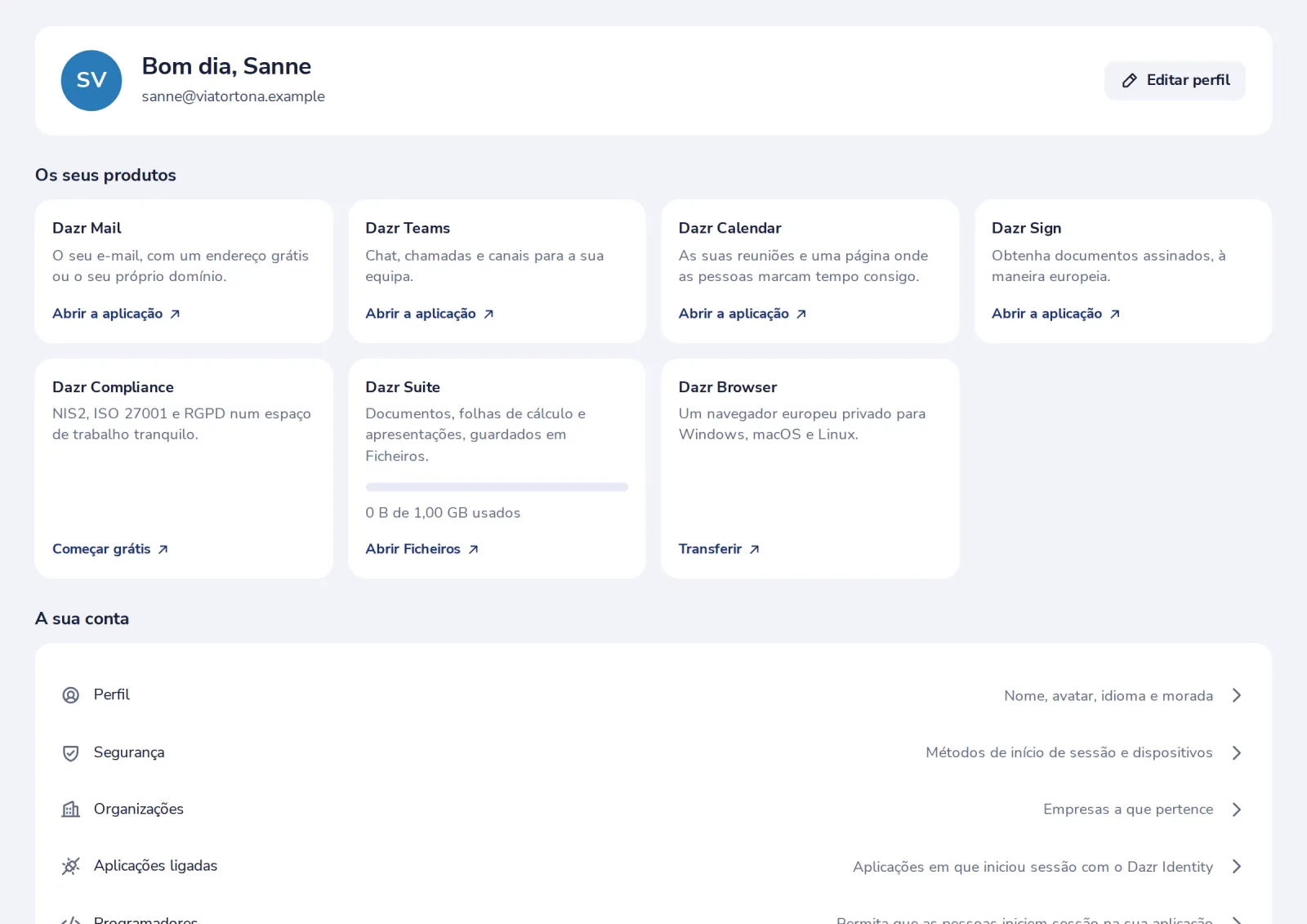Click the Dazr Browser card title

[728, 387]
